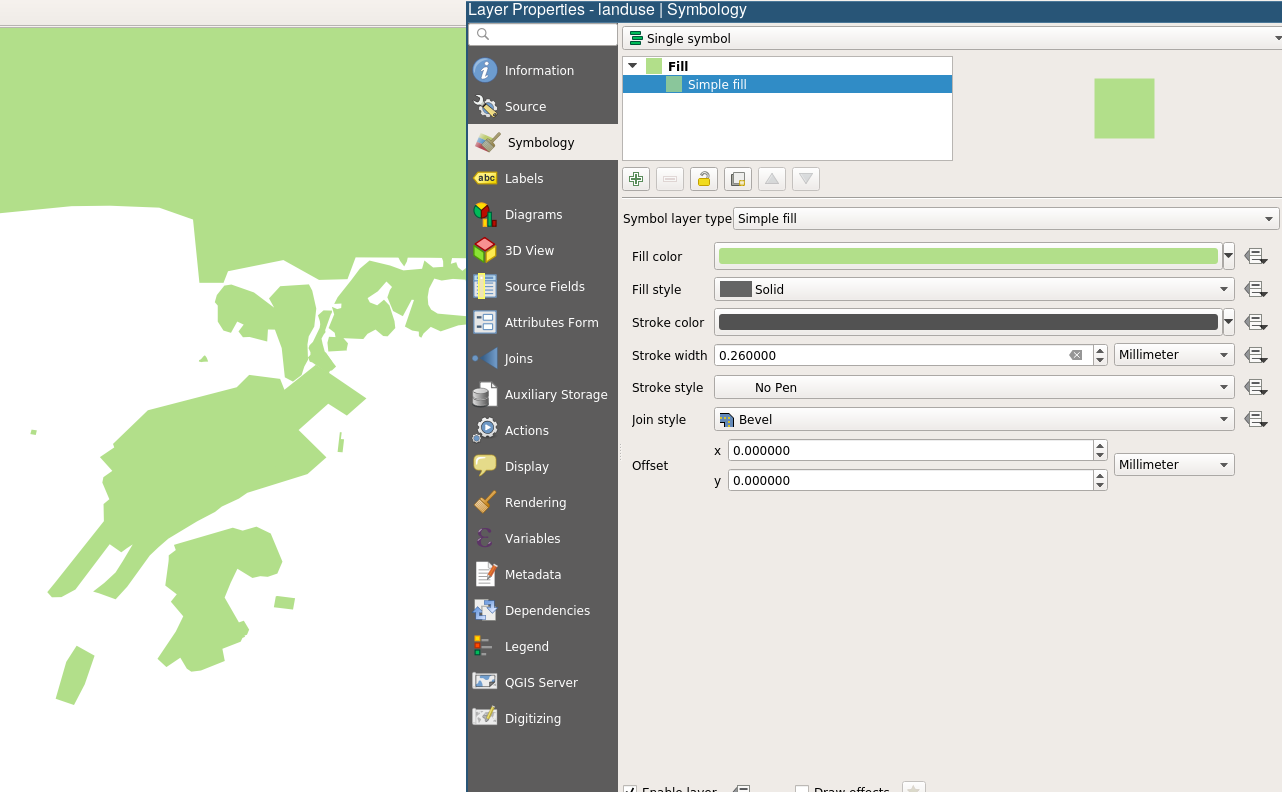Screen dimensions: 1282x792
Task: Clear the Stroke width value
Action: coord(1076,355)
